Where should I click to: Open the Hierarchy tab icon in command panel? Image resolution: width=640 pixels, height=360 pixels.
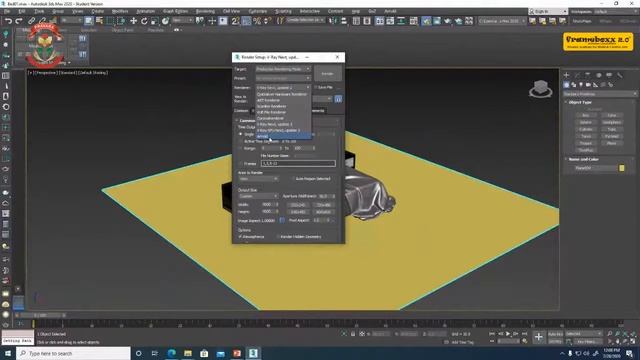point(588,75)
